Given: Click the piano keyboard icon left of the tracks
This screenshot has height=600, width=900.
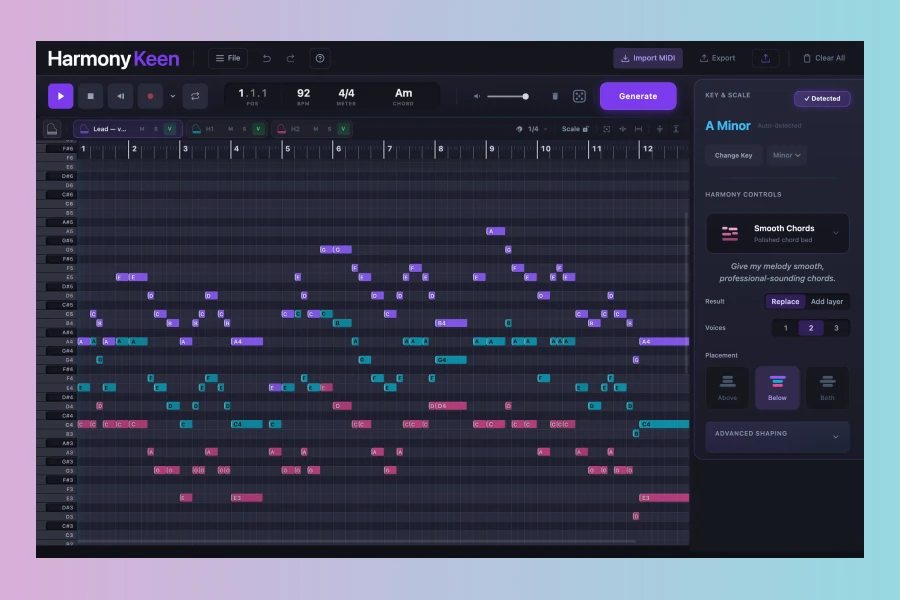Looking at the screenshot, I should 52,129.
